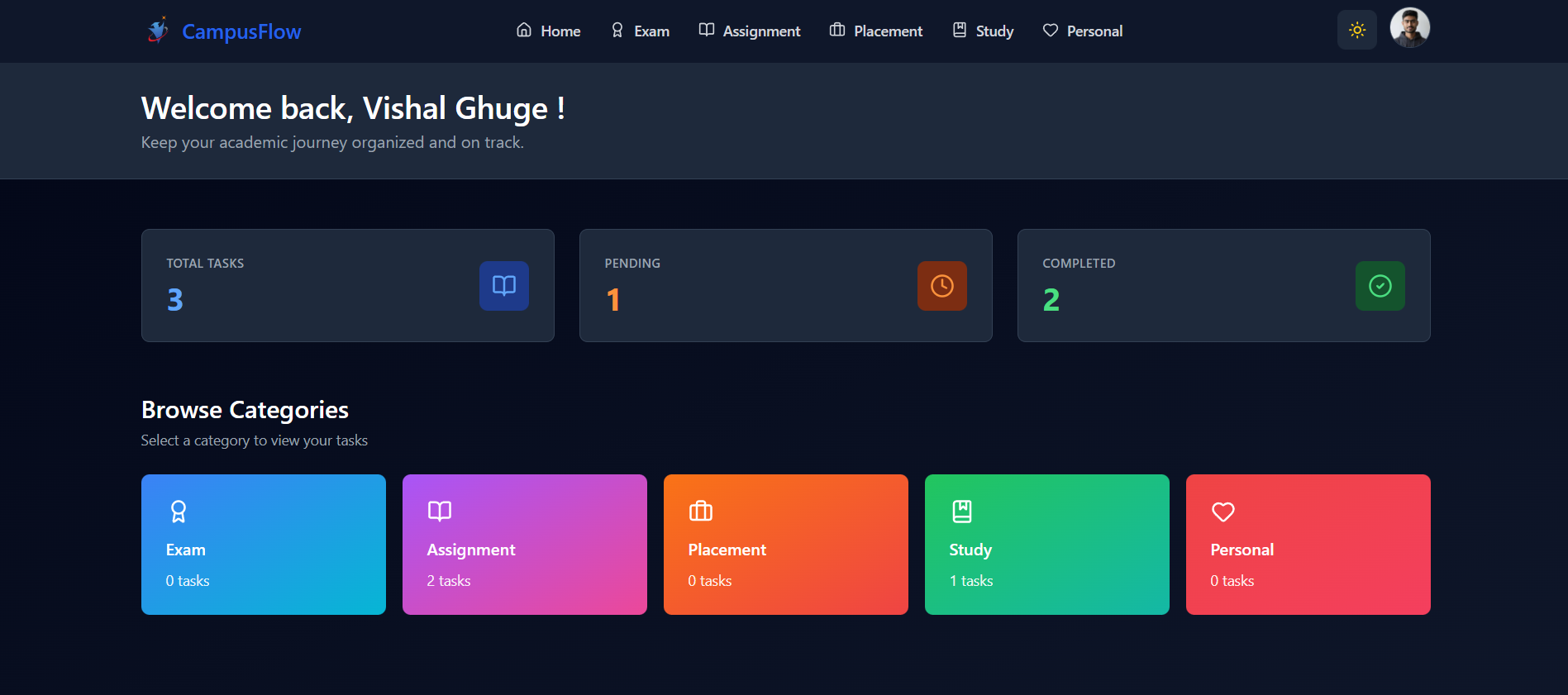Select the orange Placement category card
Image resolution: width=1568 pixels, height=695 pixels.
pyautogui.click(x=785, y=545)
